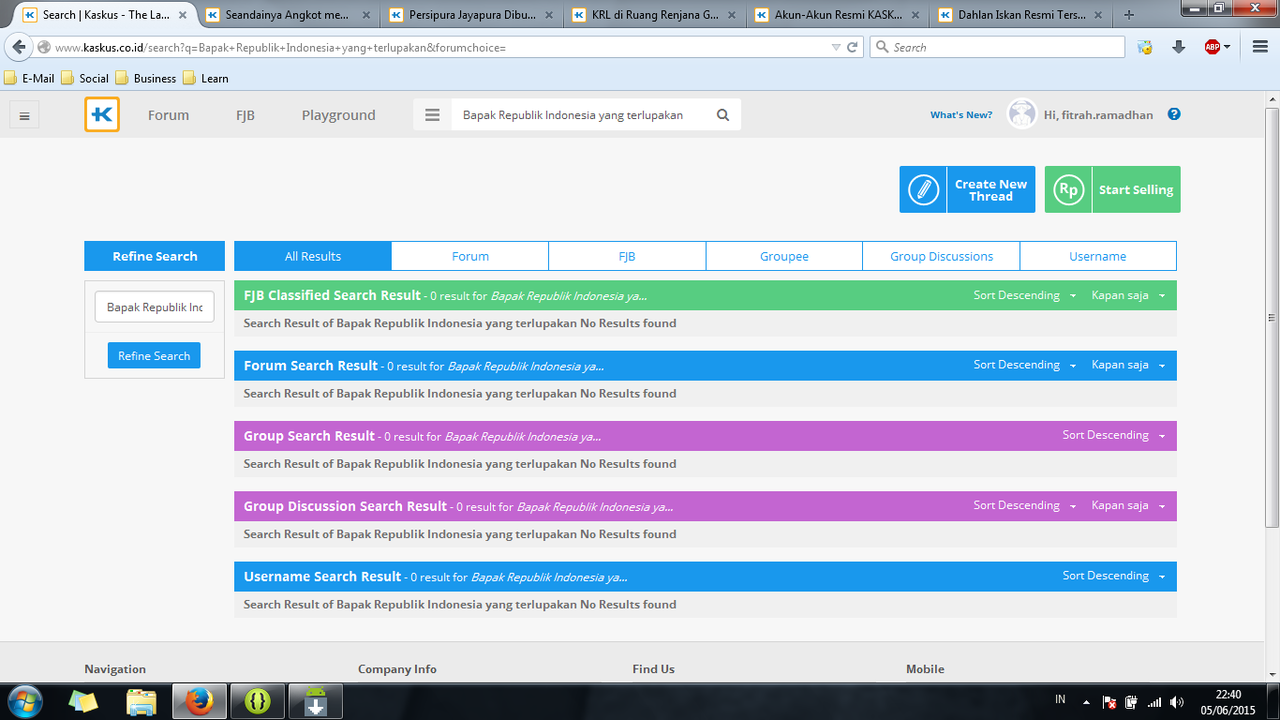Click the Firefox taskbar icon
The width and height of the screenshot is (1280, 720).
coord(200,702)
